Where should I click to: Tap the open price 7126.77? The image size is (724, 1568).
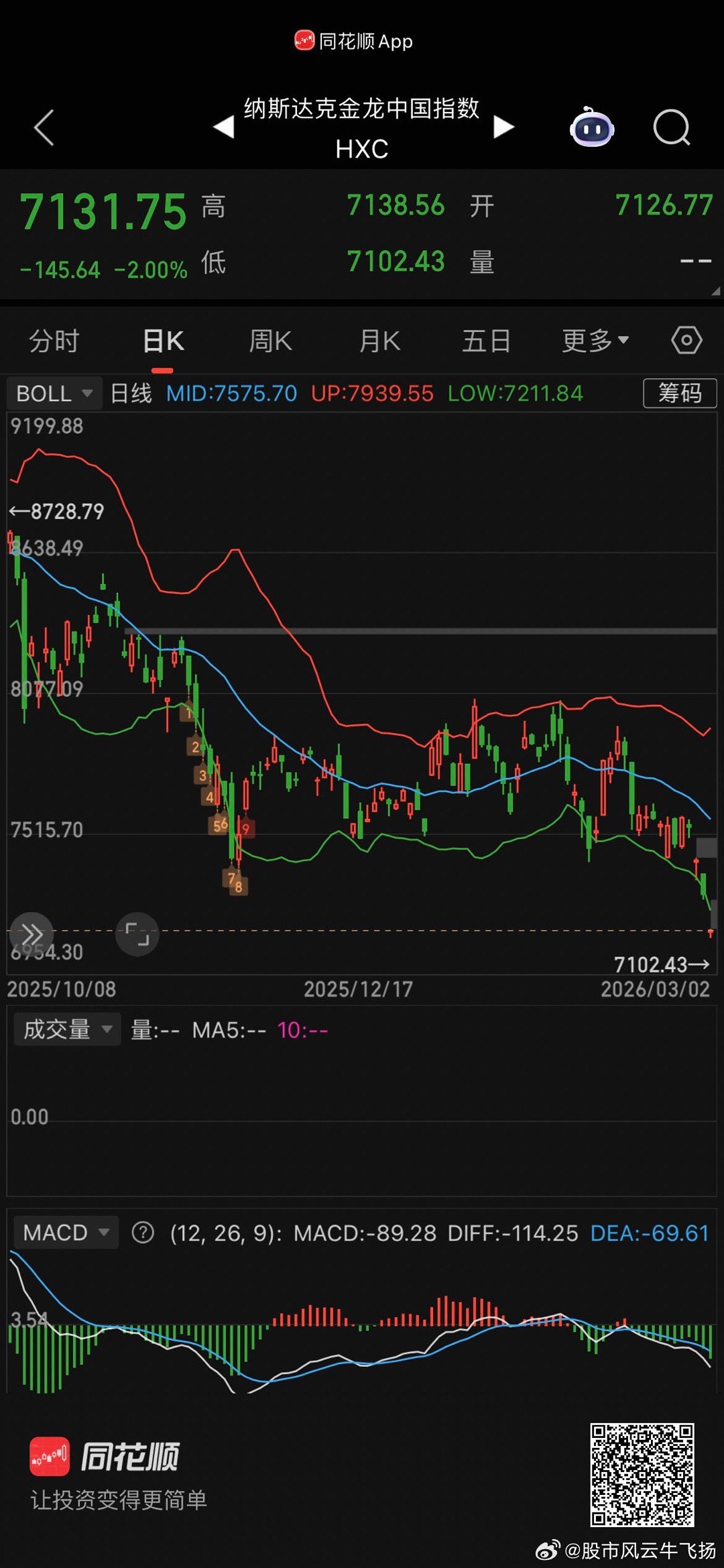coord(664,205)
